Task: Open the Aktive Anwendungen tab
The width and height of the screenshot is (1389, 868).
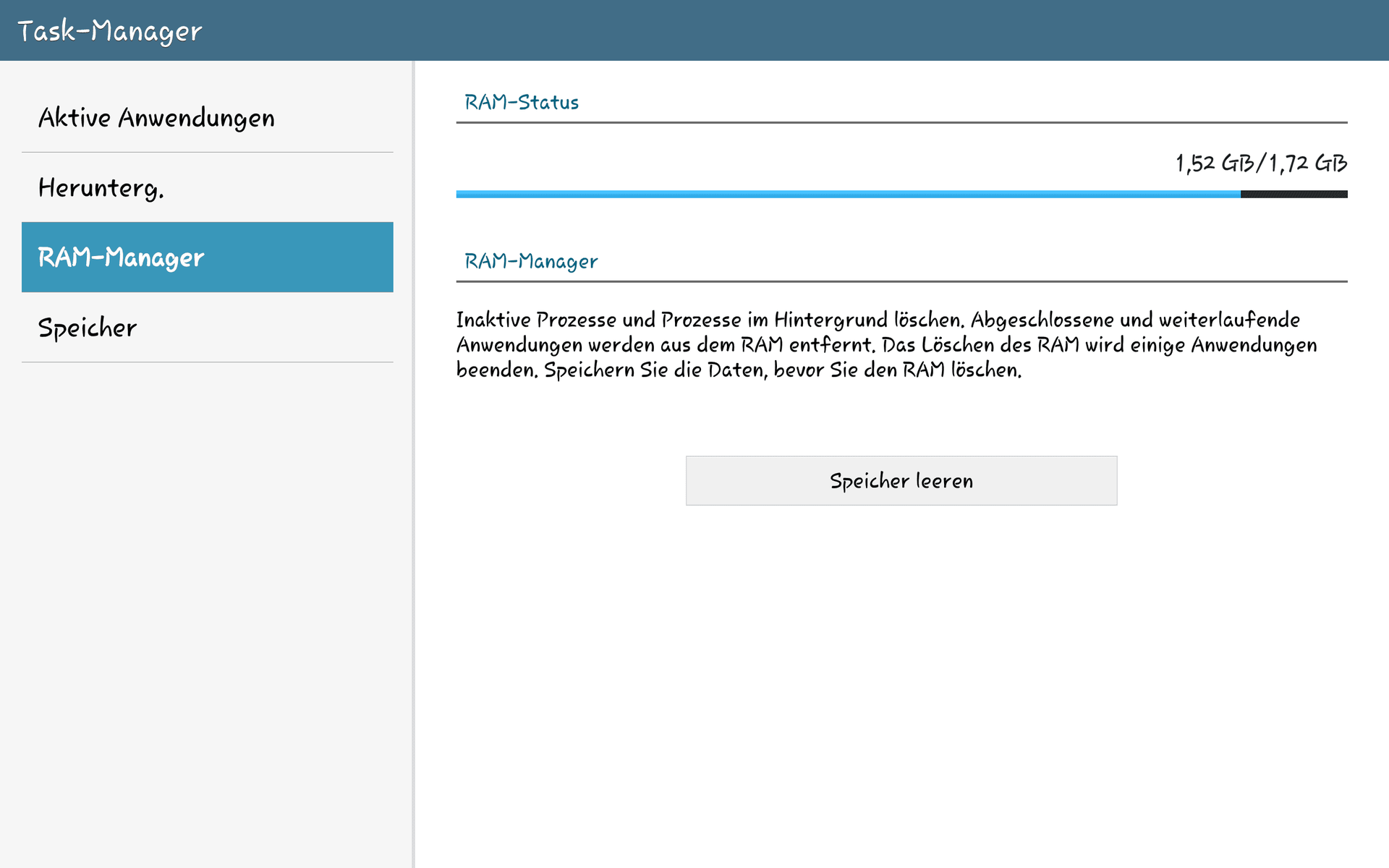Action: click(x=208, y=117)
